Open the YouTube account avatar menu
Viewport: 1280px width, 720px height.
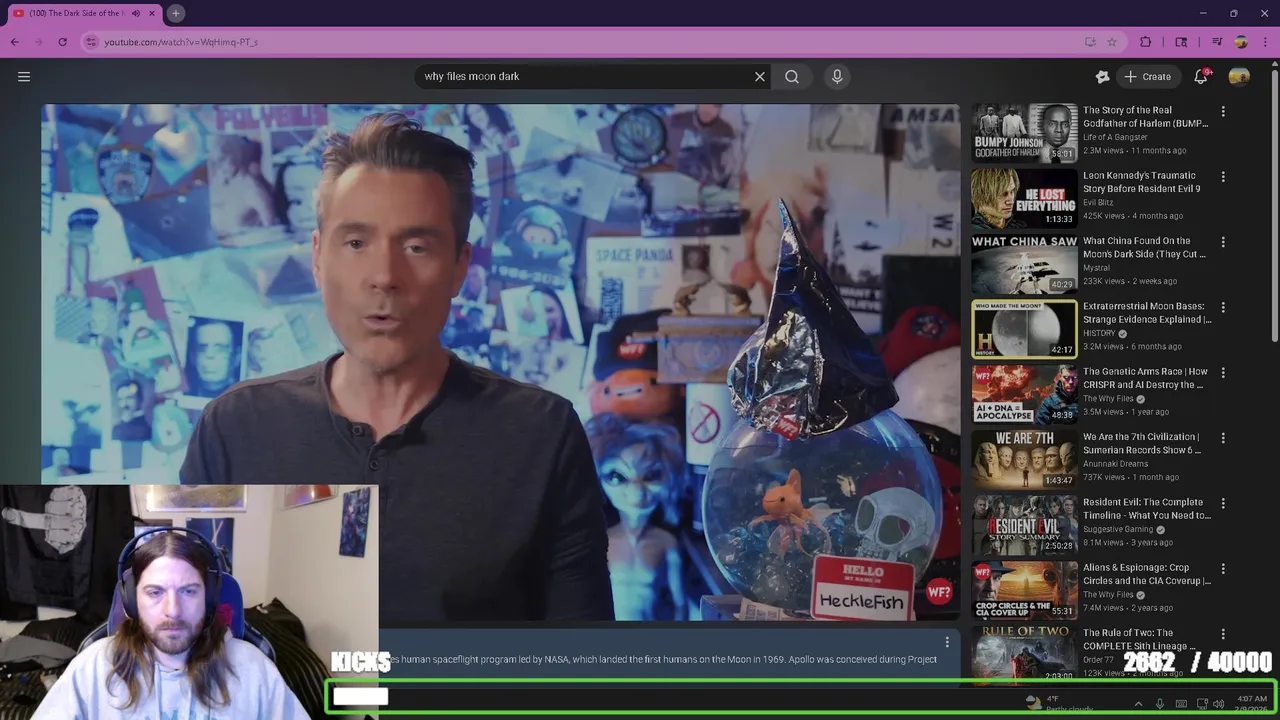(x=1239, y=77)
